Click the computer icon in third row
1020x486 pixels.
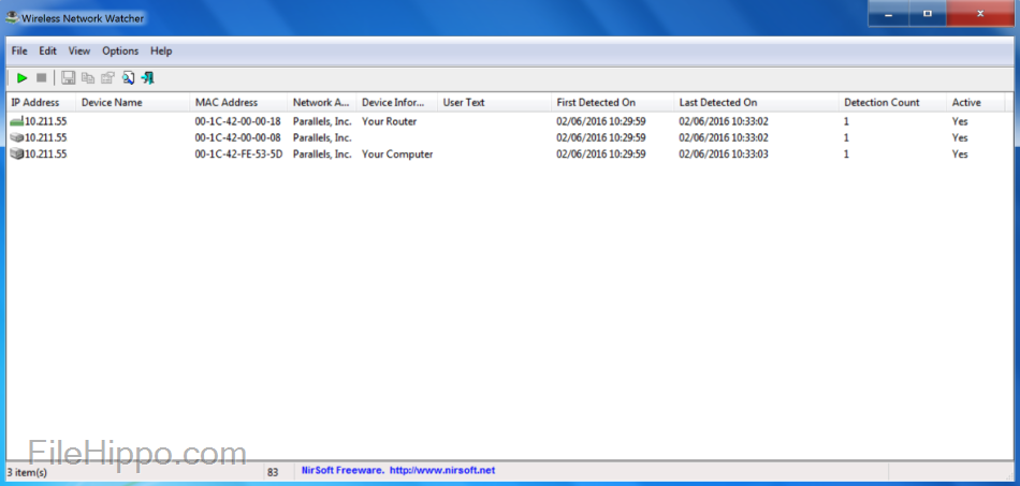tap(16, 155)
